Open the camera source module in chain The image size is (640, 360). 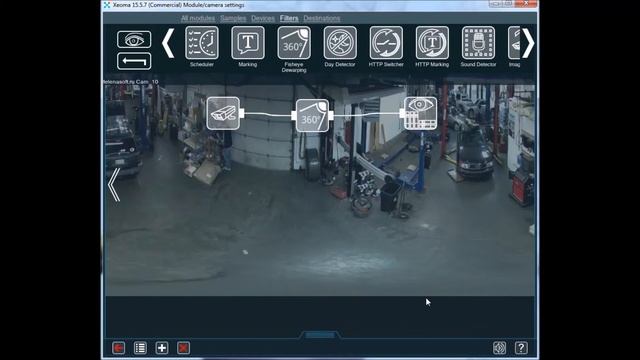tap(223, 113)
